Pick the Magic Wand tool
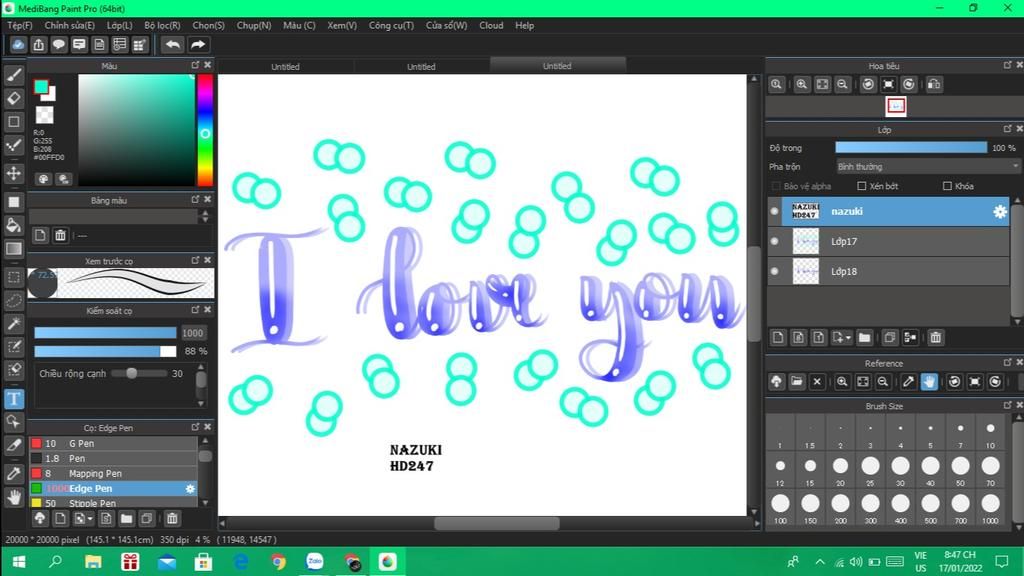The height and width of the screenshot is (576, 1024). coord(14,324)
